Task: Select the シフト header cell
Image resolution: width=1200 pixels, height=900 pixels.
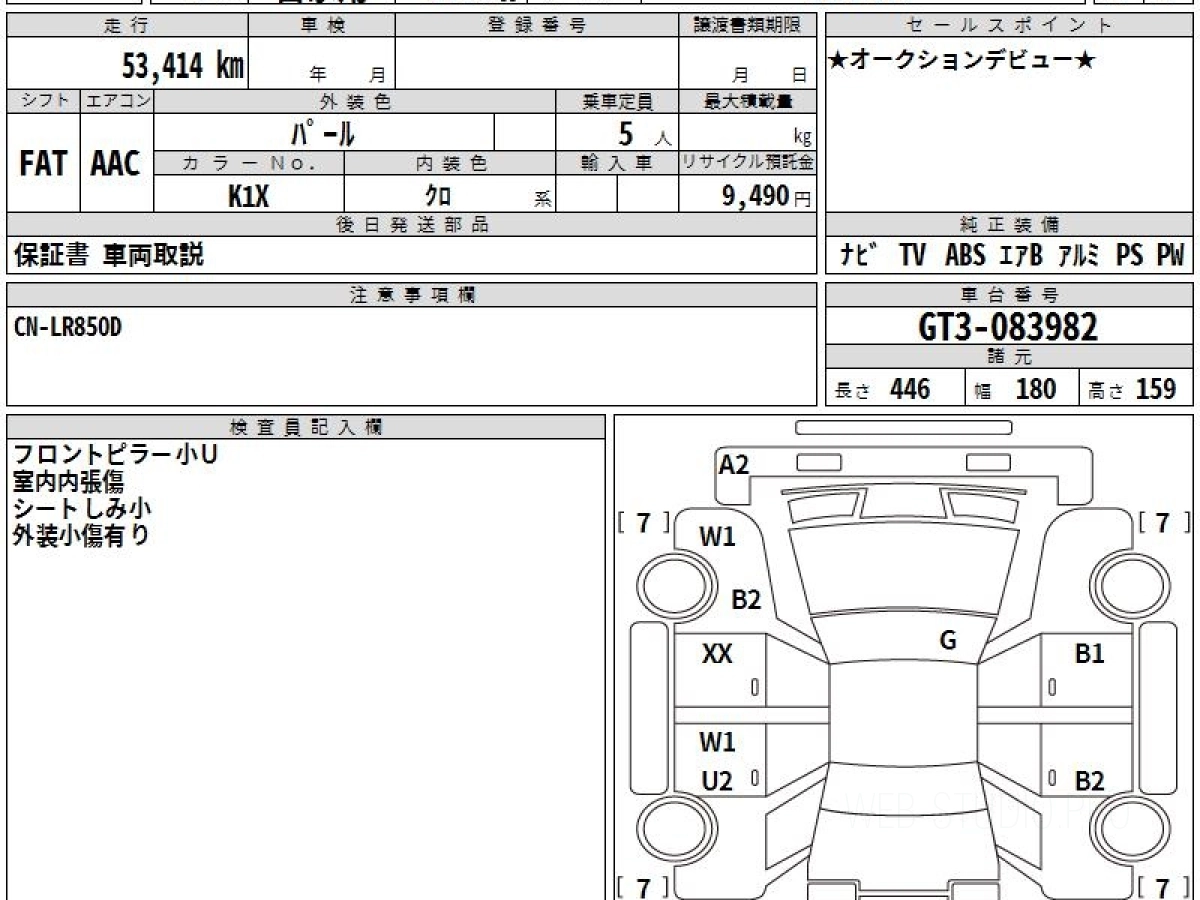Action: 43,101
